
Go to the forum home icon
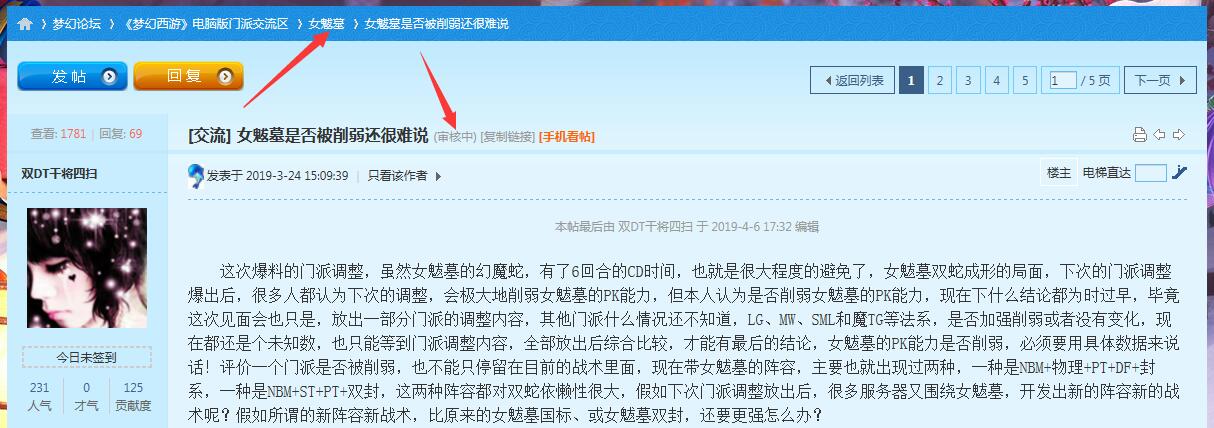25,24
